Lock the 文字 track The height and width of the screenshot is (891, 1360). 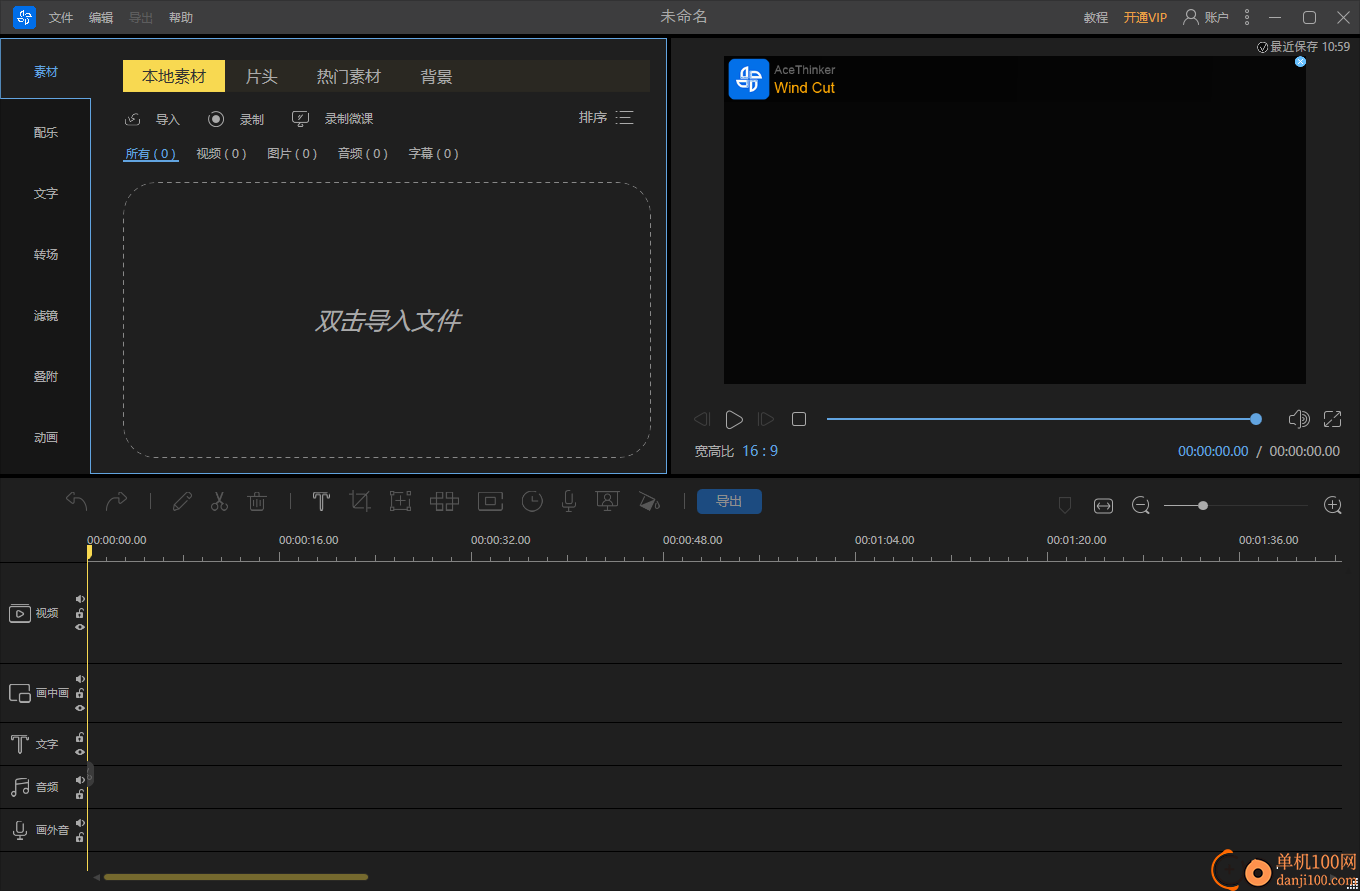point(80,737)
